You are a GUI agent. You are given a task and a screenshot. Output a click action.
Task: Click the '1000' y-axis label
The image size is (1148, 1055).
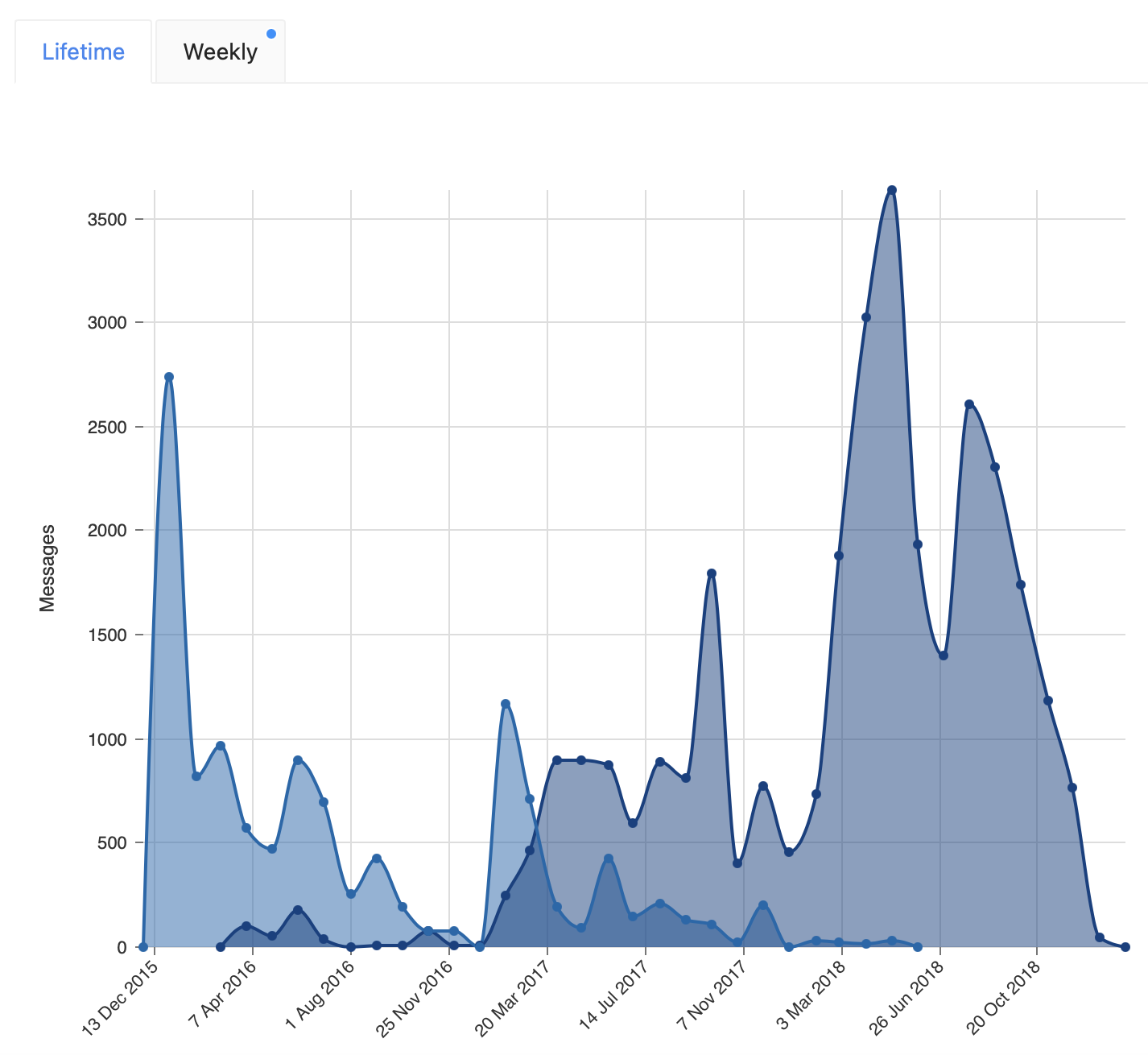pos(107,739)
